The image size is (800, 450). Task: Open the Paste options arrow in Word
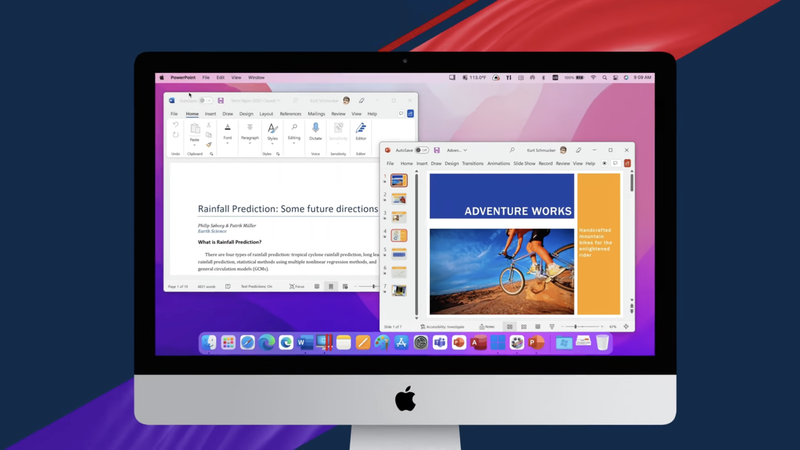click(x=194, y=145)
